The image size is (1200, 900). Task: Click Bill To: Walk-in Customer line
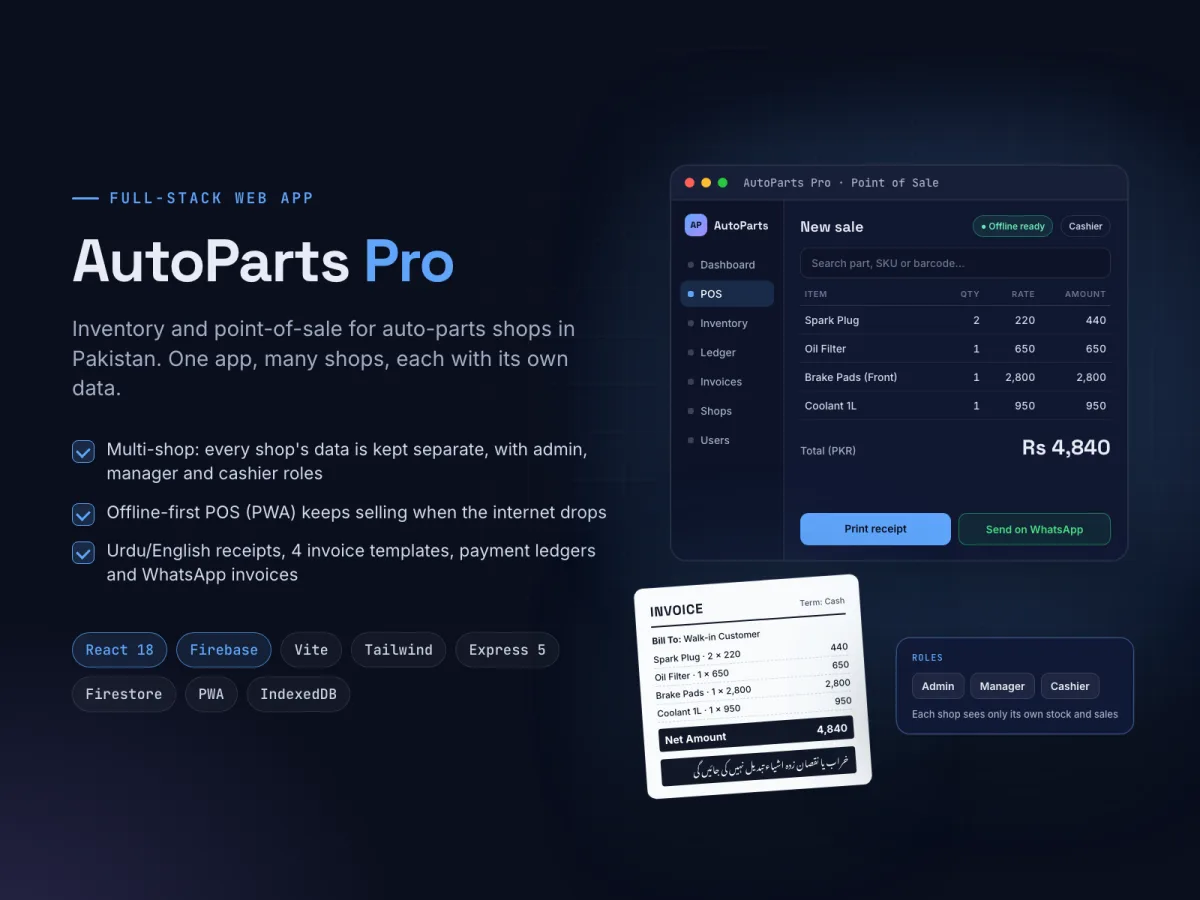click(x=706, y=637)
